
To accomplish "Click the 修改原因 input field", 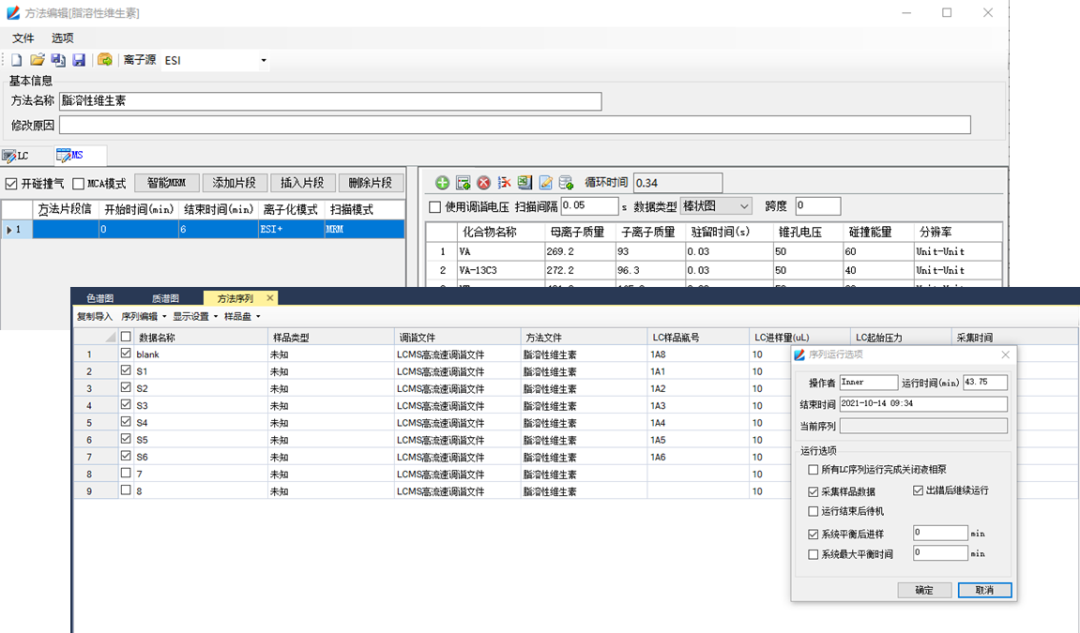I will point(515,125).
